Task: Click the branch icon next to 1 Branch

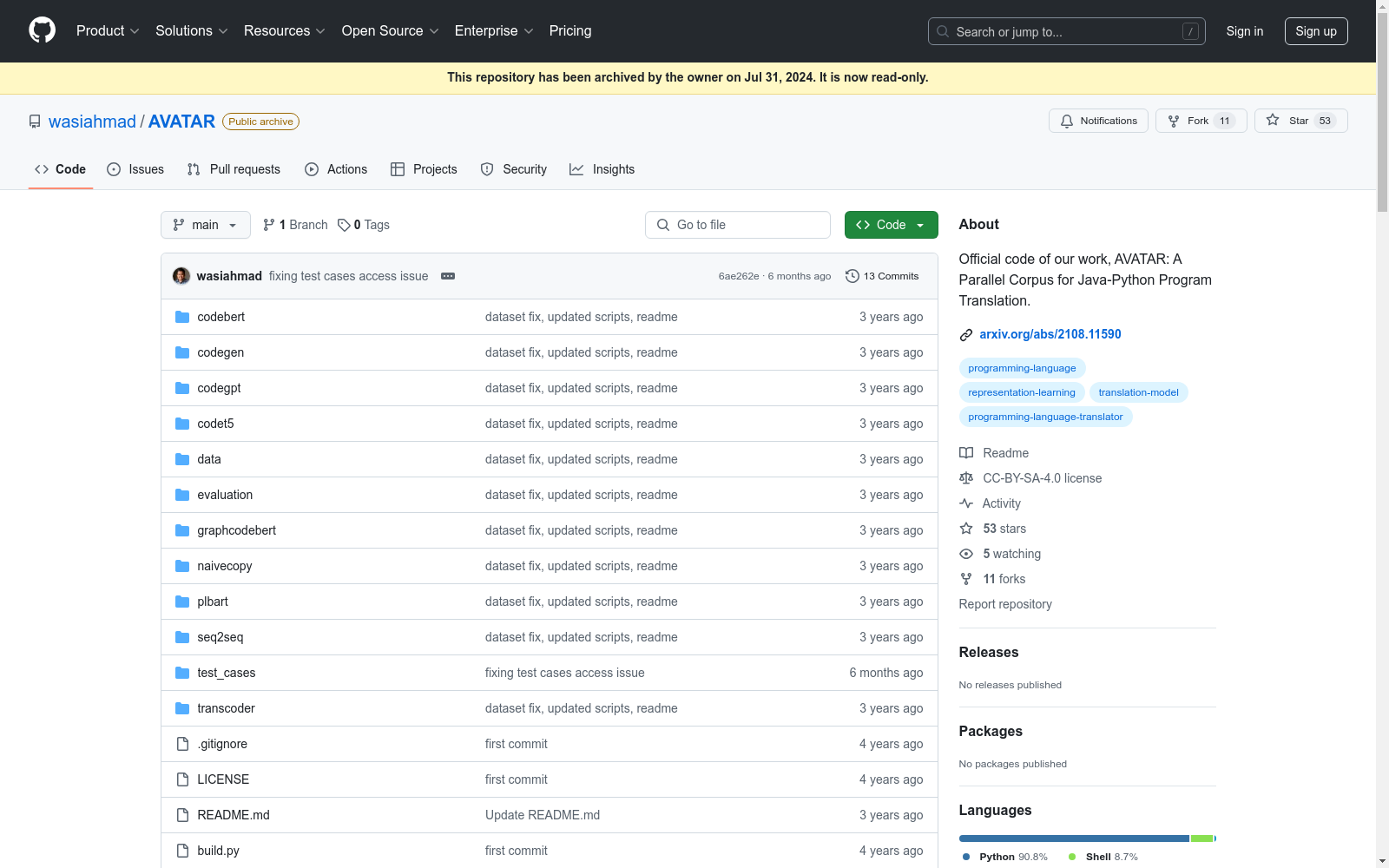Action: (269, 225)
